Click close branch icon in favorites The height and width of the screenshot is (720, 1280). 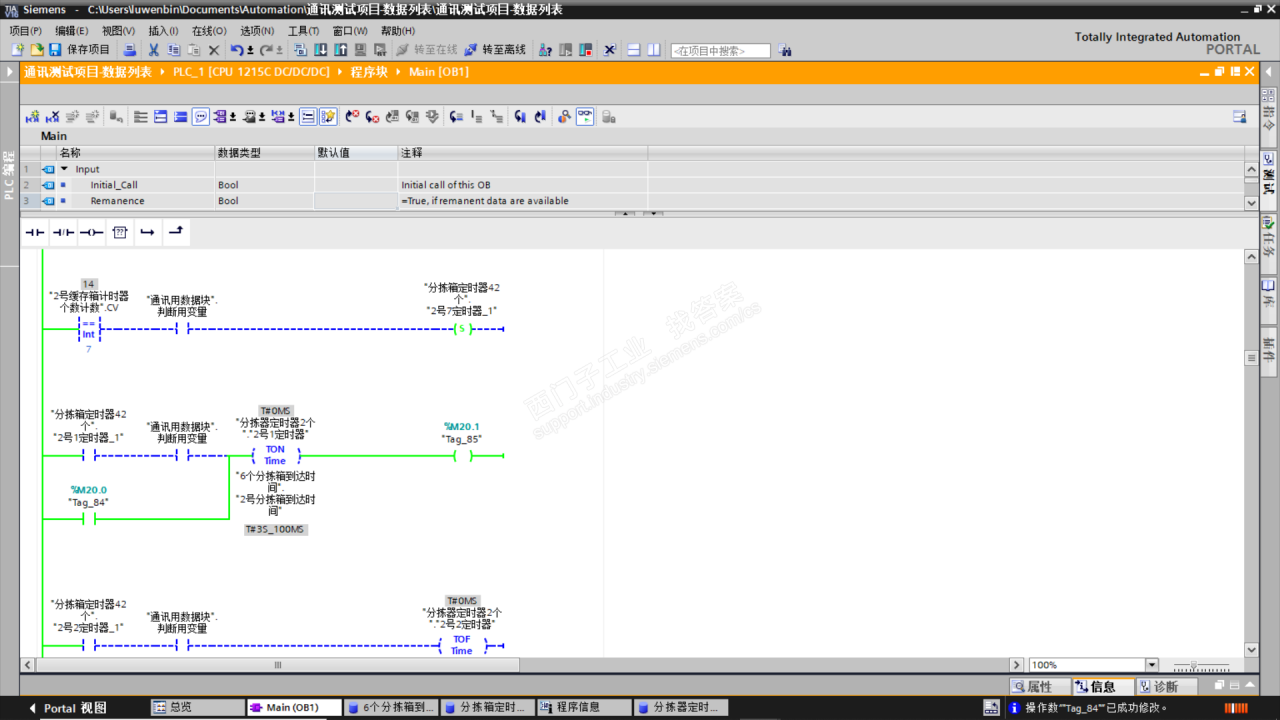pos(176,232)
